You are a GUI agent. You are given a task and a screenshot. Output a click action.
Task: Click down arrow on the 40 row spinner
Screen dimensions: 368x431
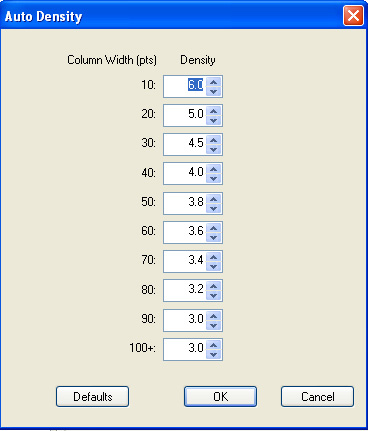coord(213,178)
